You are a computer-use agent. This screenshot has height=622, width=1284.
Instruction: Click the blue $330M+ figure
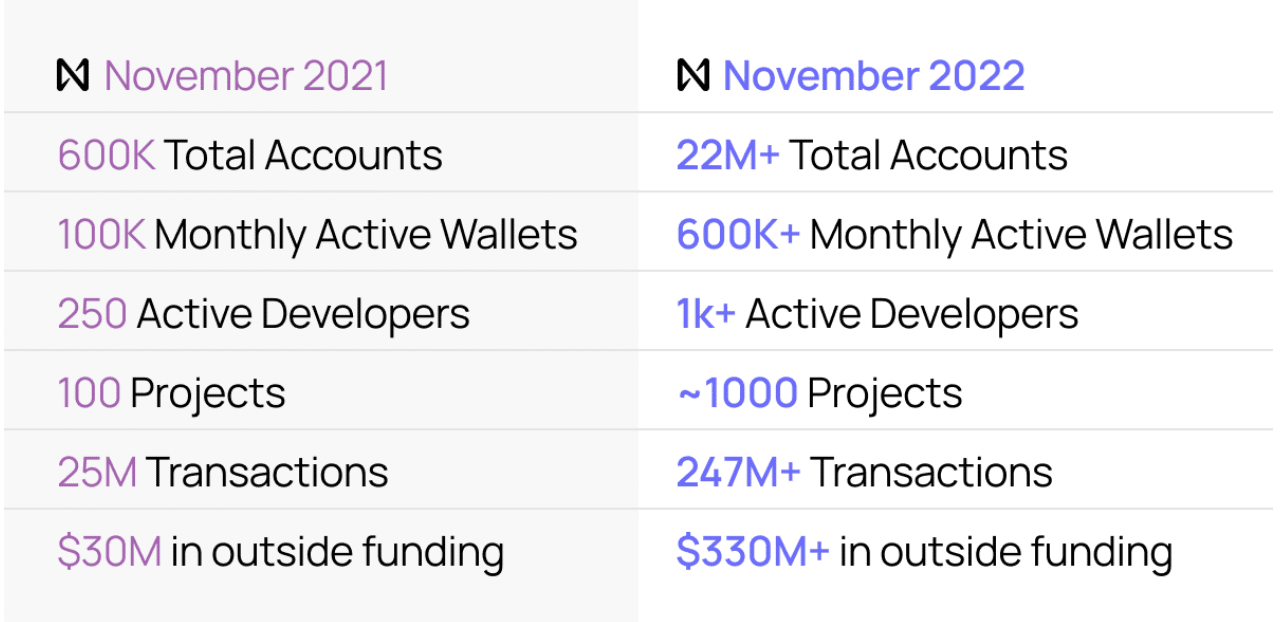pyautogui.click(x=753, y=552)
